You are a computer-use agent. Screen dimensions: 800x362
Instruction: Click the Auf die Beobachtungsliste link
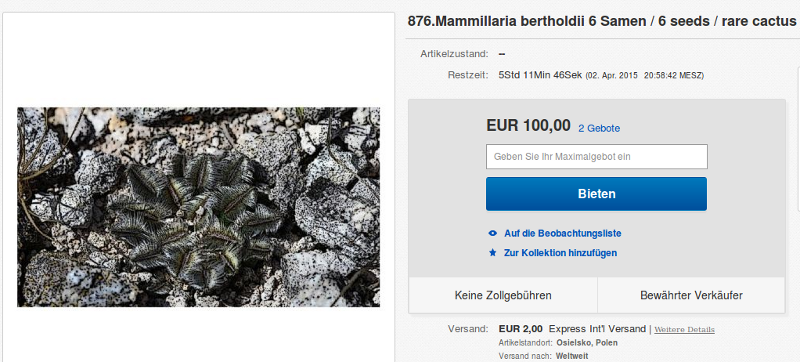point(562,234)
